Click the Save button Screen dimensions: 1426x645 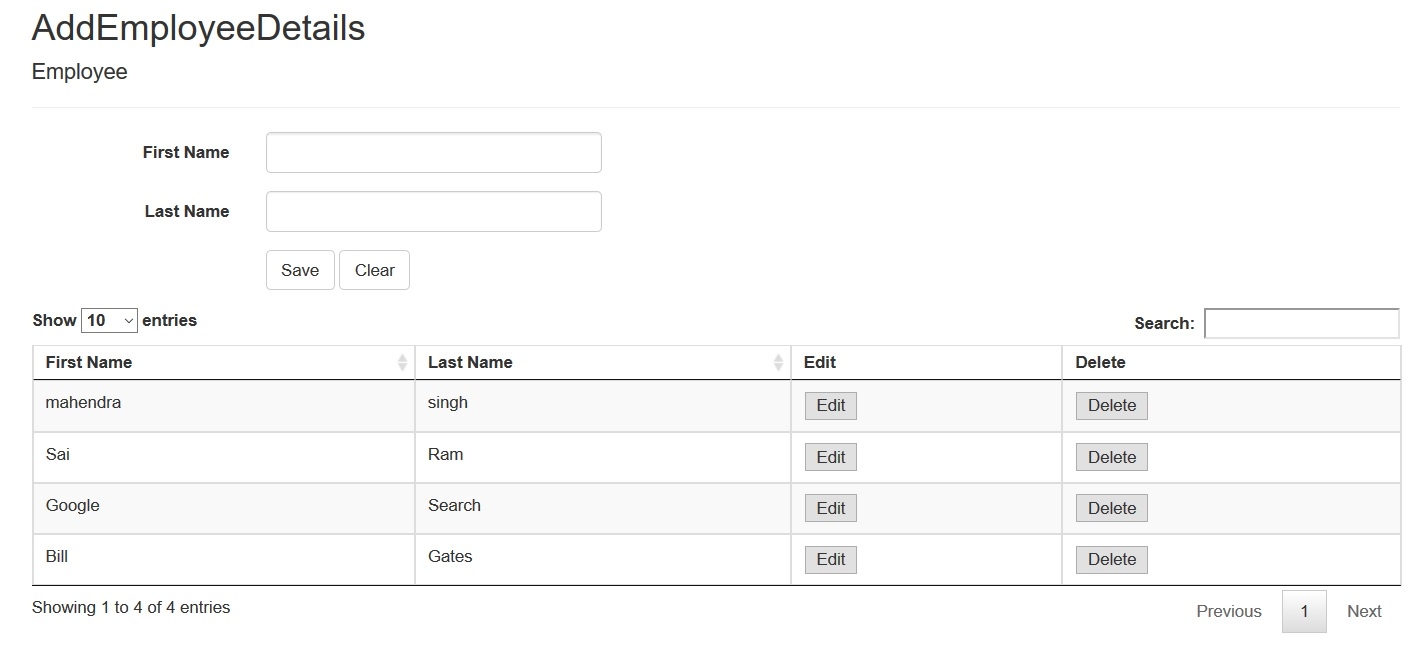pyautogui.click(x=300, y=270)
